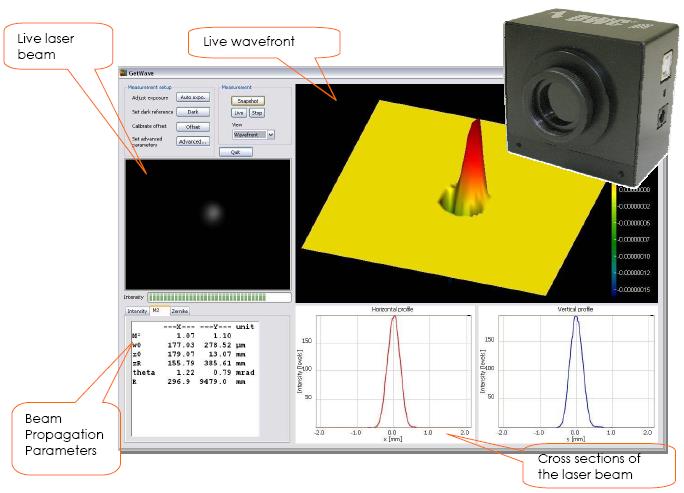Click the M² X value 1.07
Image resolution: width=684 pixels, height=493 pixels.
[x=185, y=336]
